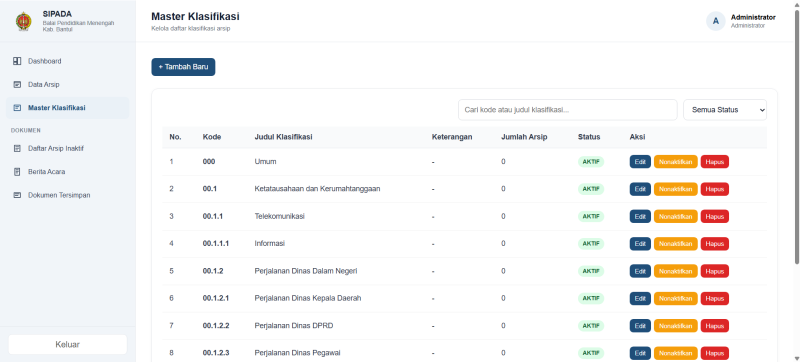Delete the Umum classification
800x362 pixels.
pyautogui.click(x=714, y=162)
